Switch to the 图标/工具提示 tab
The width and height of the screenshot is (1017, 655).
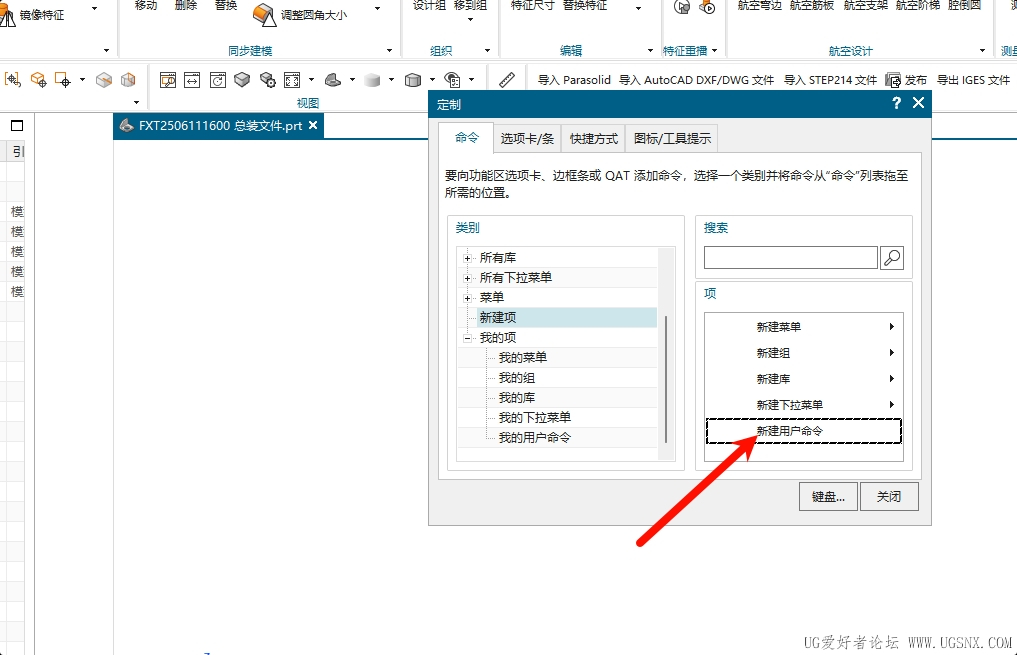click(672, 138)
